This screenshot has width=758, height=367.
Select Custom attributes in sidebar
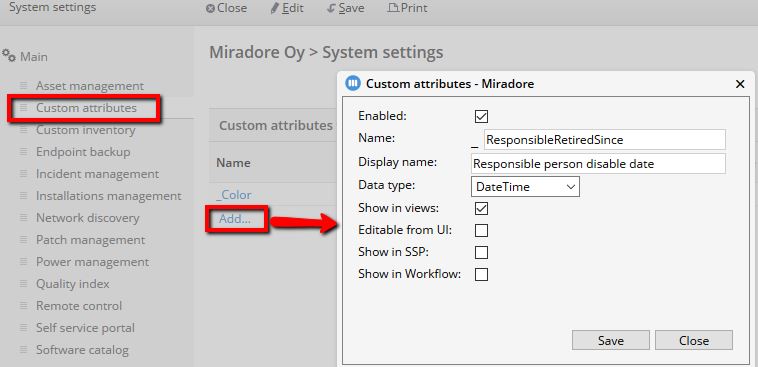86,108
